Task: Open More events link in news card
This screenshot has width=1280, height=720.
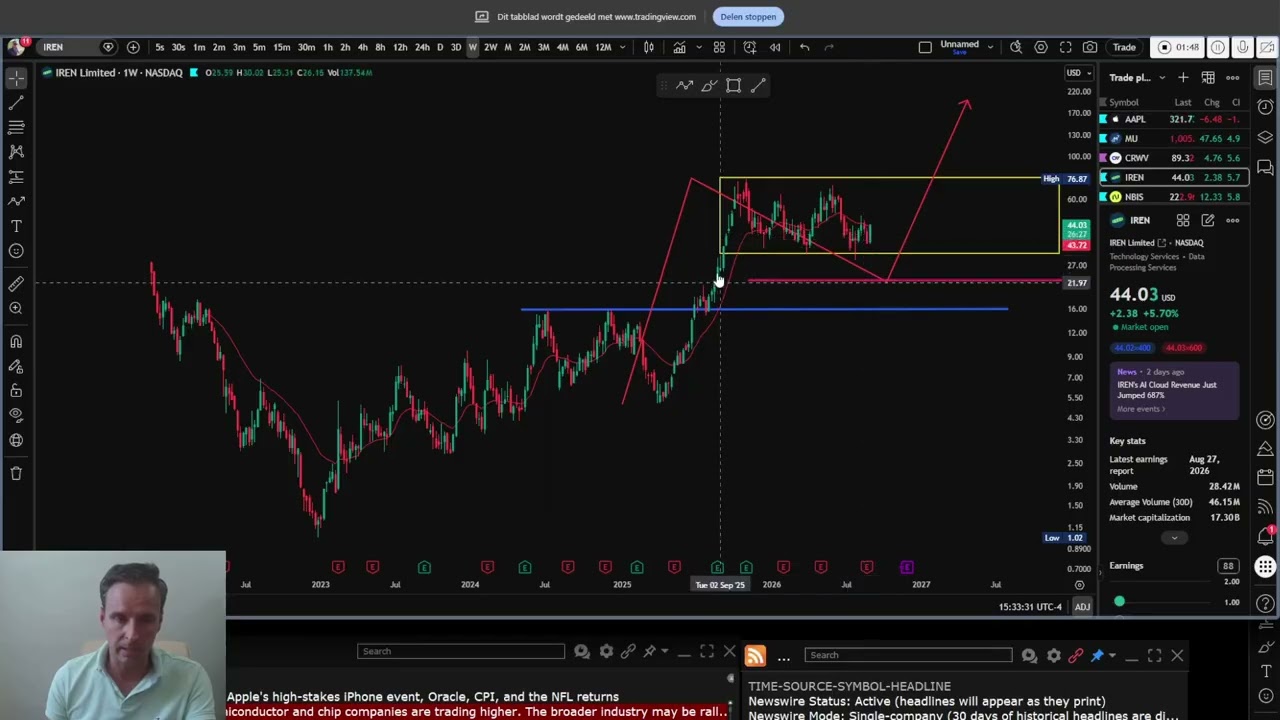Action: 1141,409
